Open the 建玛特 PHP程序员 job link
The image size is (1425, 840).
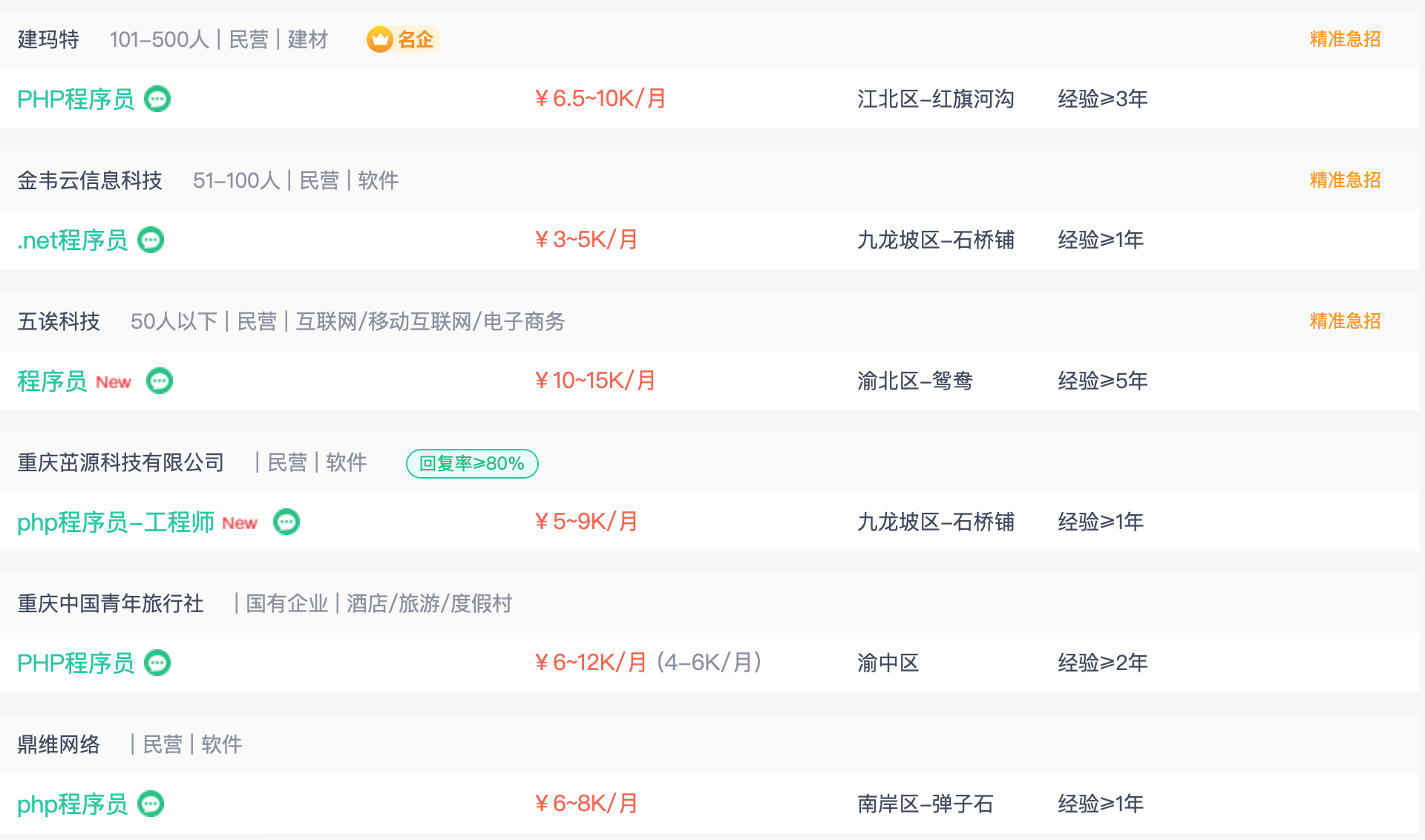tap(76, 99)
